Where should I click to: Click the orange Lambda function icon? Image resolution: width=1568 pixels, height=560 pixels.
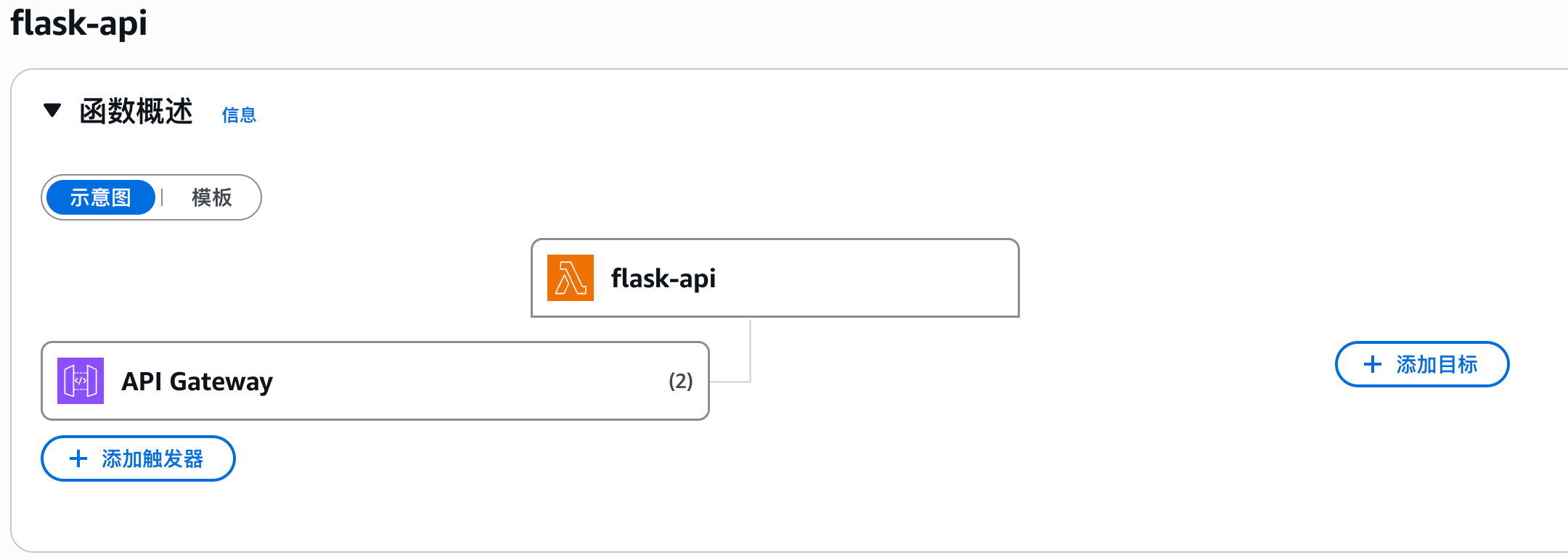(570, 278)
